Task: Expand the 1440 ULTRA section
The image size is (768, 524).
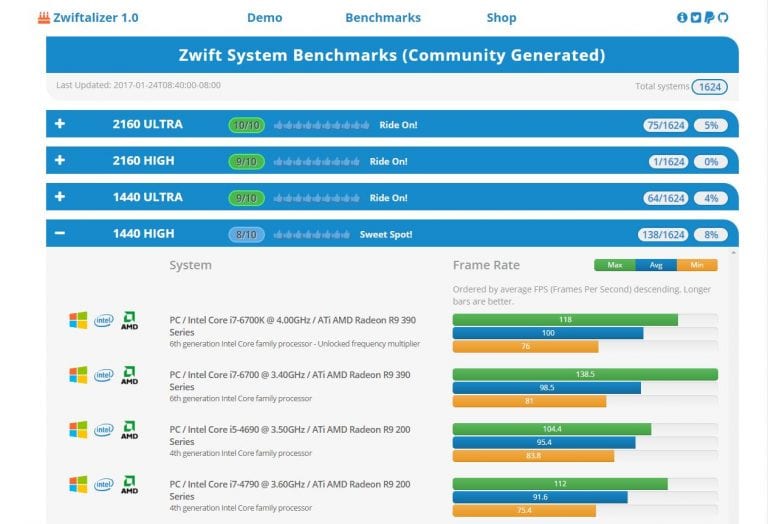Action: 60,196
